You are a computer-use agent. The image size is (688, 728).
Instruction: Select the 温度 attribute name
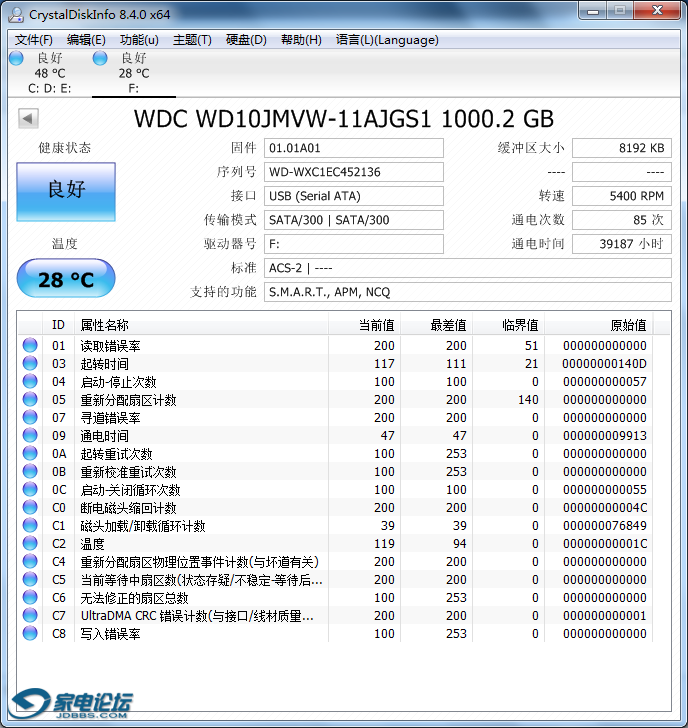tap(92, 544)
